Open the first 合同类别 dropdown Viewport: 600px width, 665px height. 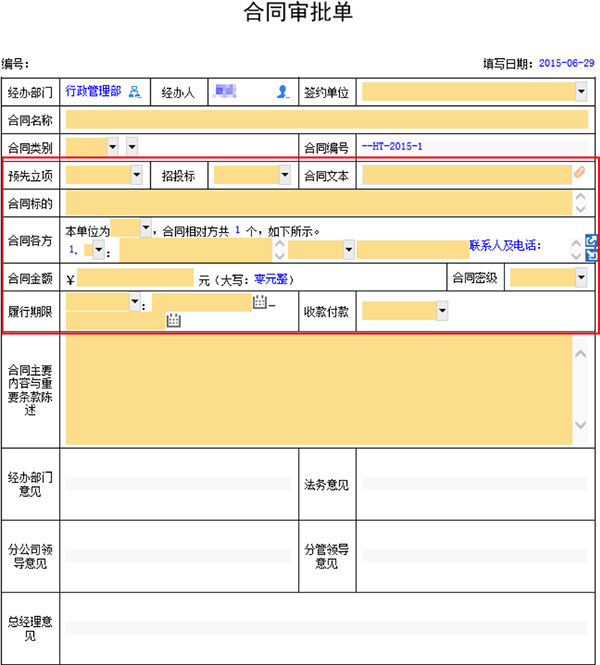(x=112, y=147)
